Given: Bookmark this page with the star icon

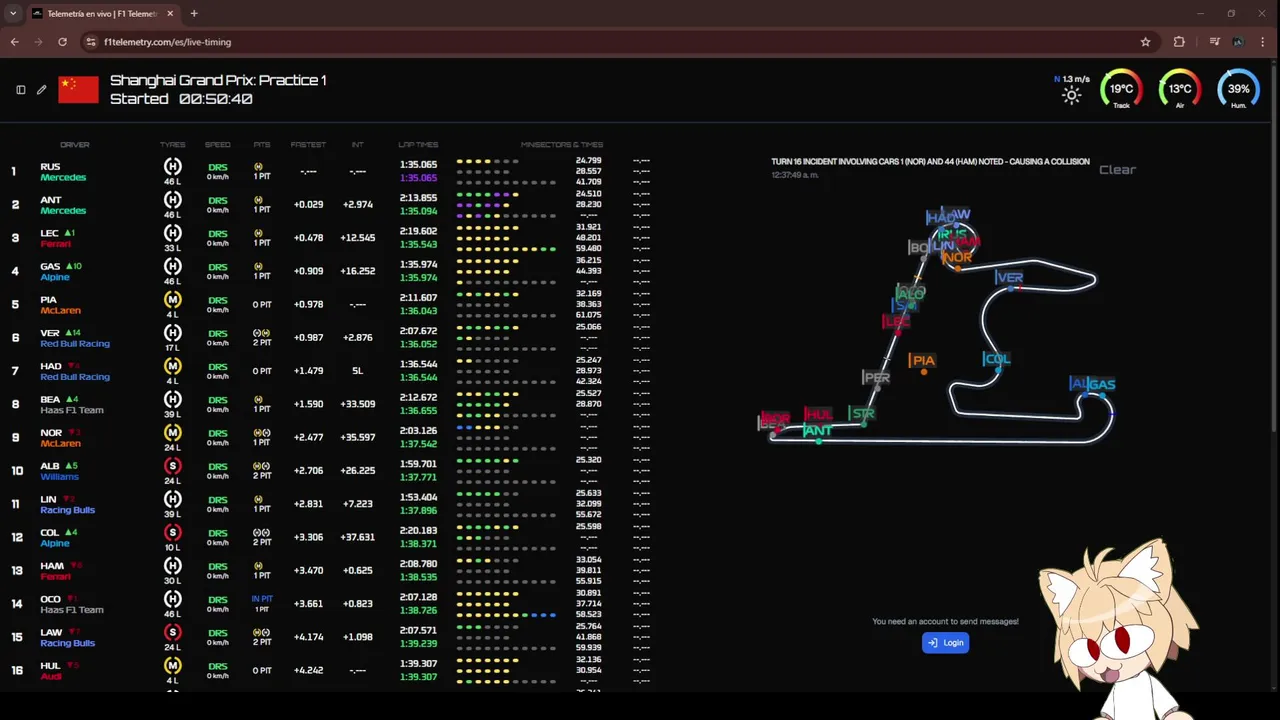Looking at the screenshot, I should (1145, 42).
